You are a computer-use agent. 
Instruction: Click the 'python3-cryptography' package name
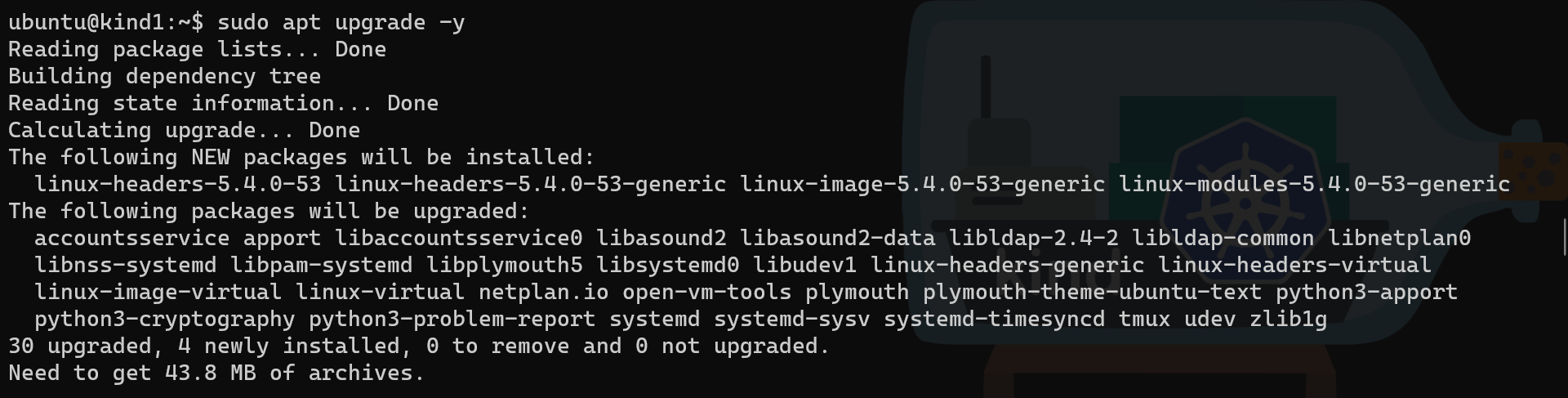click(x=164, y=319)
